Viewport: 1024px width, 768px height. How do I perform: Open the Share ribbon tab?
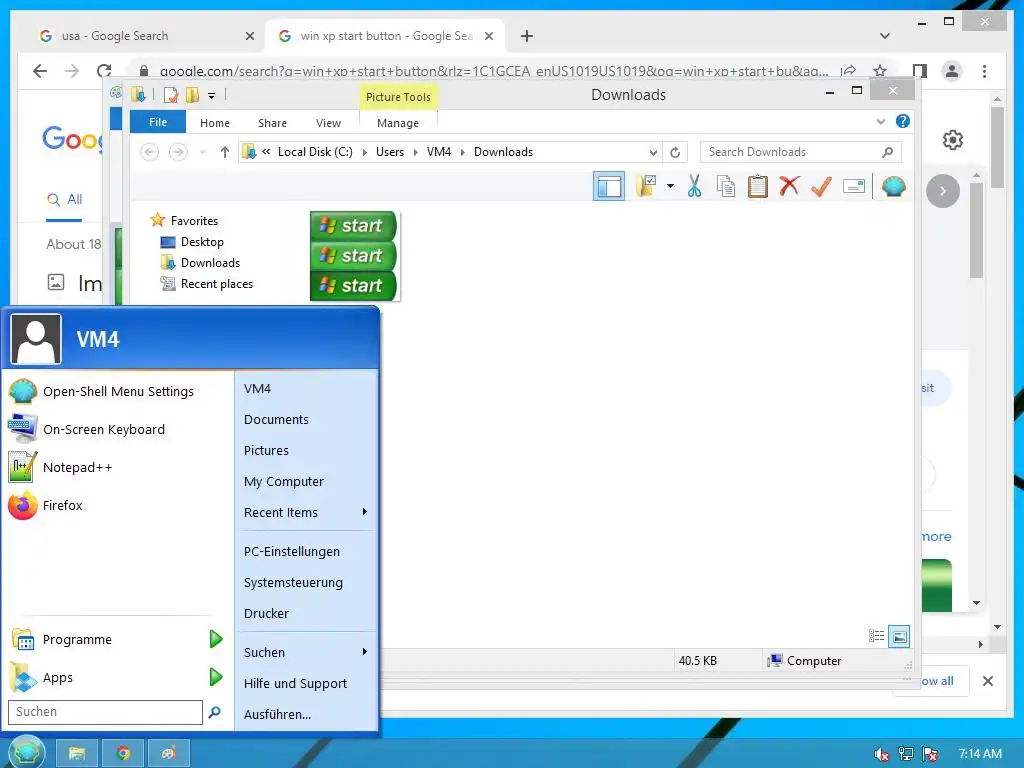point(272,123)
